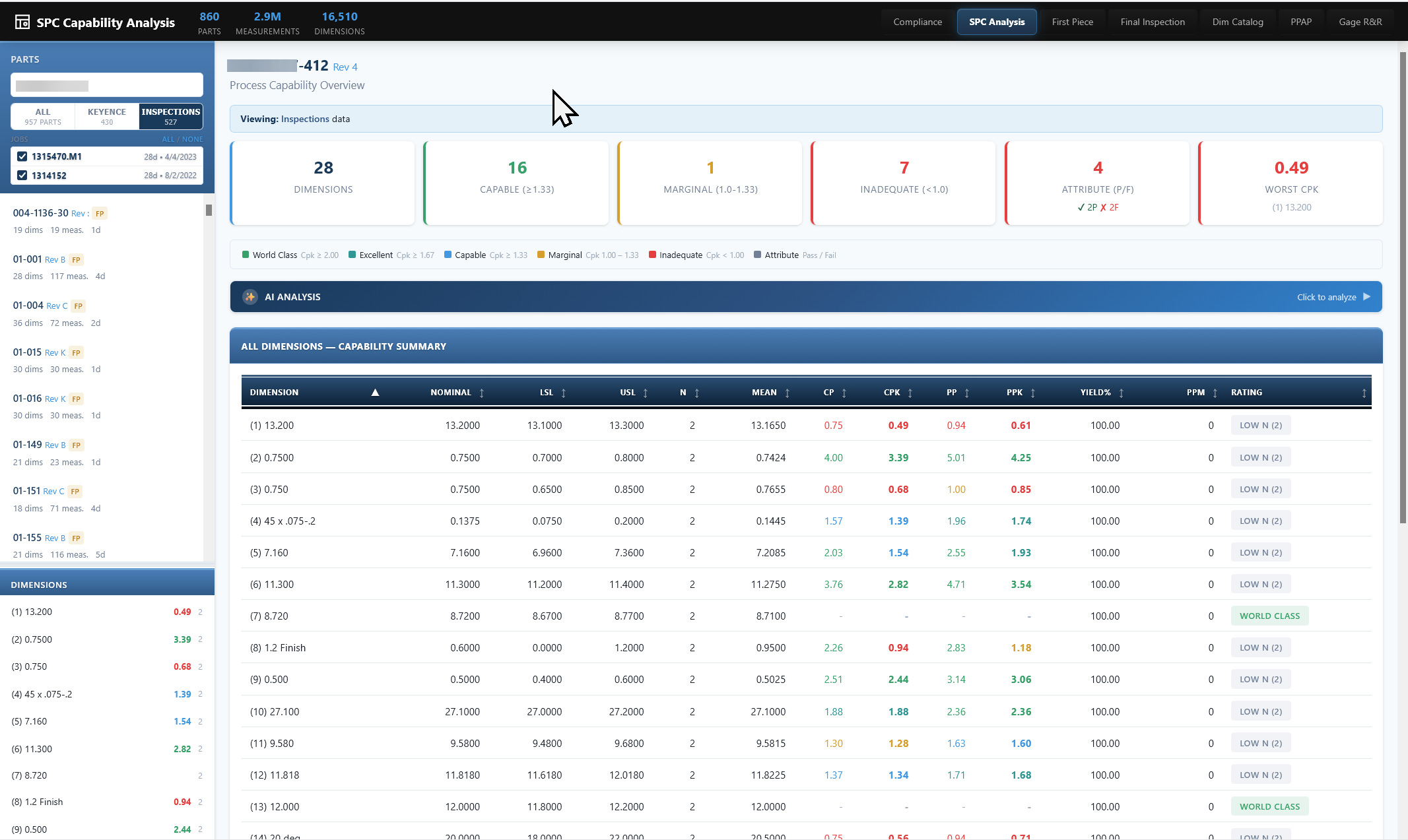
Task: Click the AI Analysis sparkle icon
Action: pyautogui.click(x=250, y=297)
